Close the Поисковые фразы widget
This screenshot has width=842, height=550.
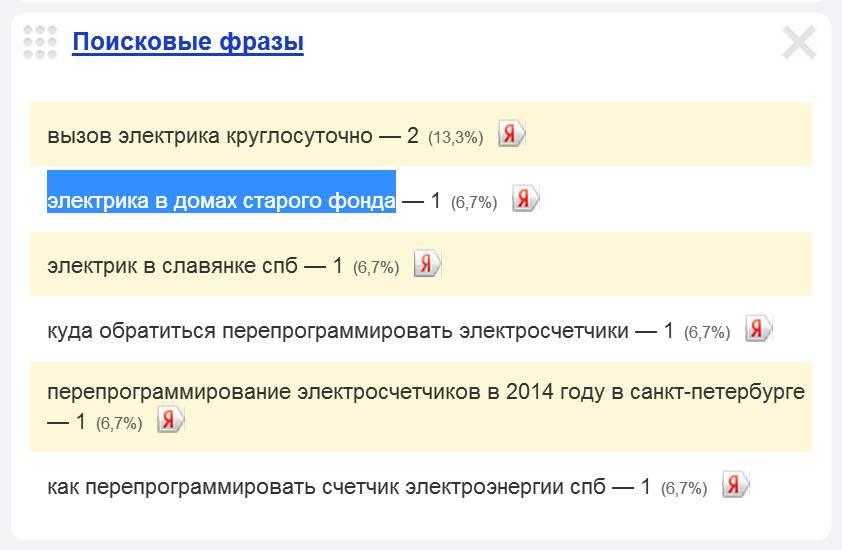(799, 42)
